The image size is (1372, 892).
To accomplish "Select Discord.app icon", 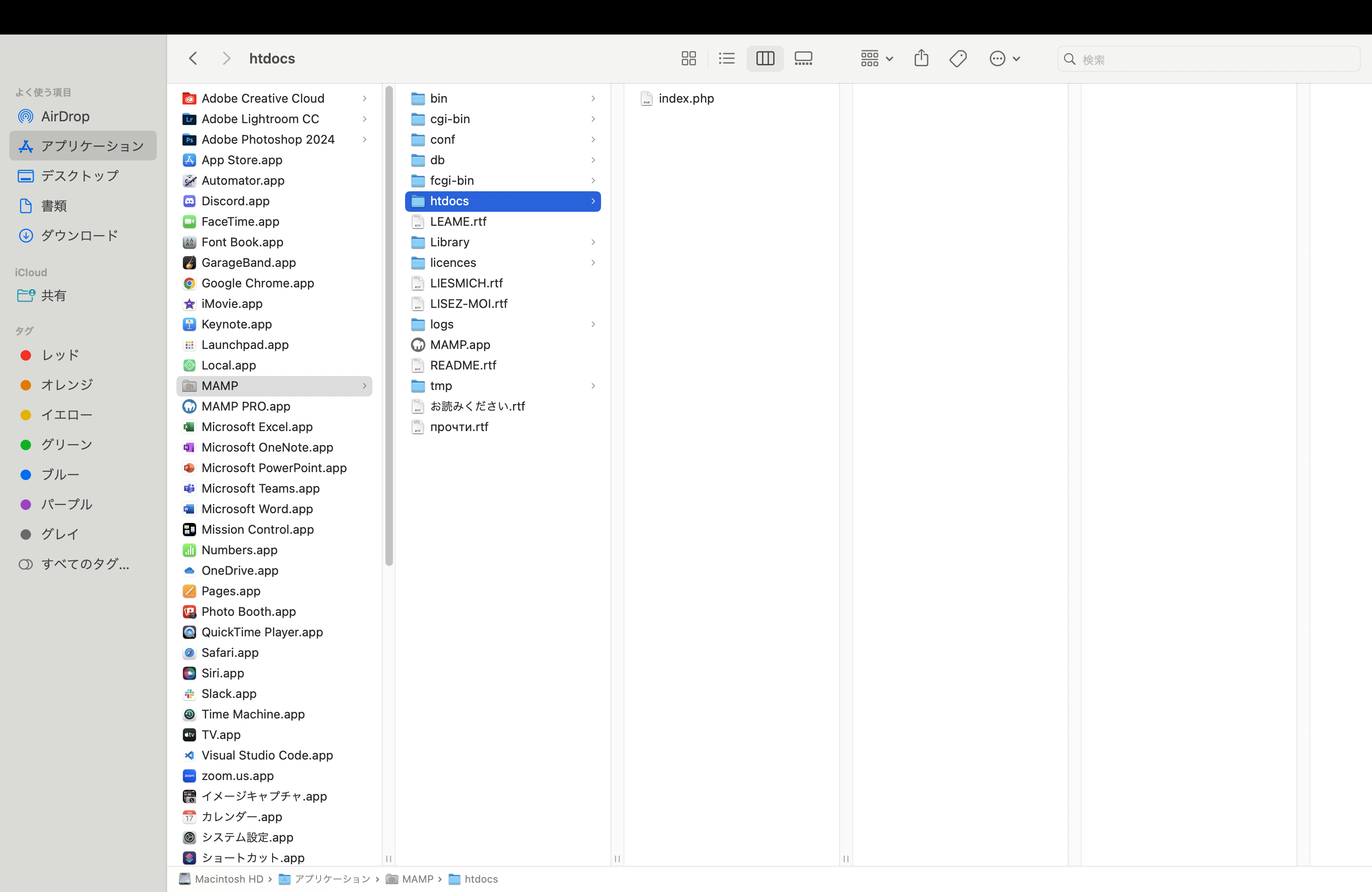I will click(x=189, y=201).
